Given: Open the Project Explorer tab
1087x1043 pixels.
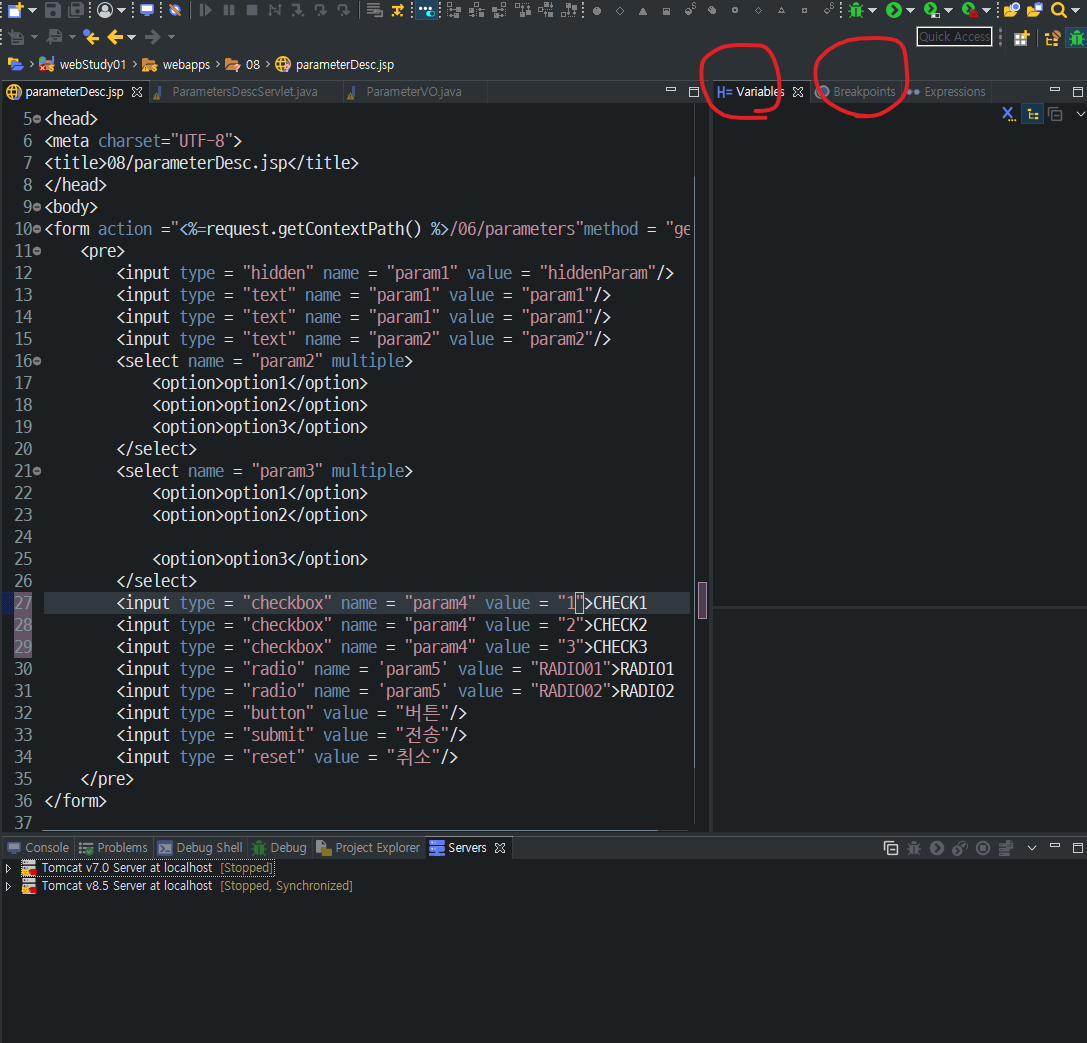Looking at the screenshot, I should coord(368,848).
